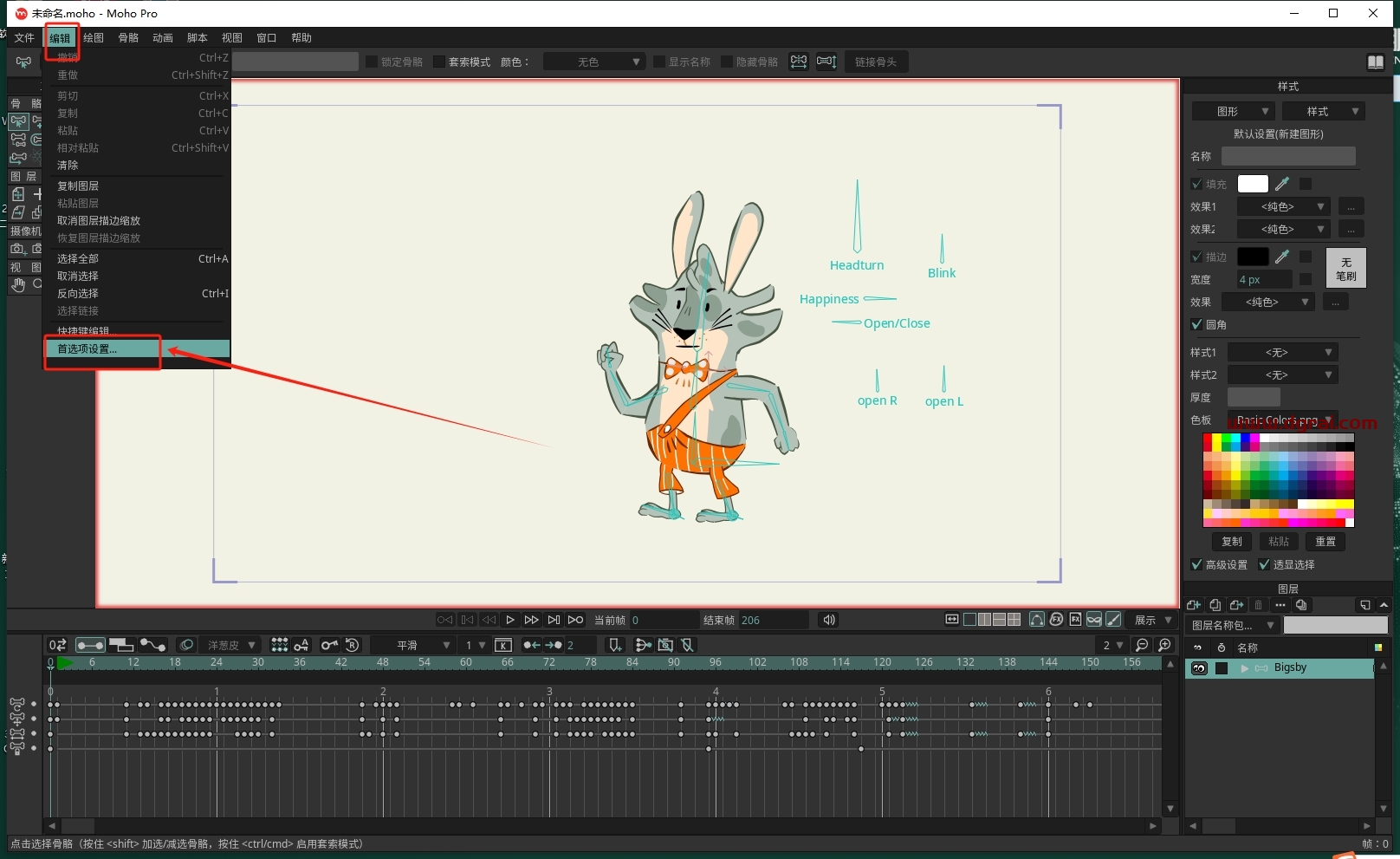Click effect 1 options (…) button
Viewport: 1400px width, 859px height.
[x=1351, y=206]
